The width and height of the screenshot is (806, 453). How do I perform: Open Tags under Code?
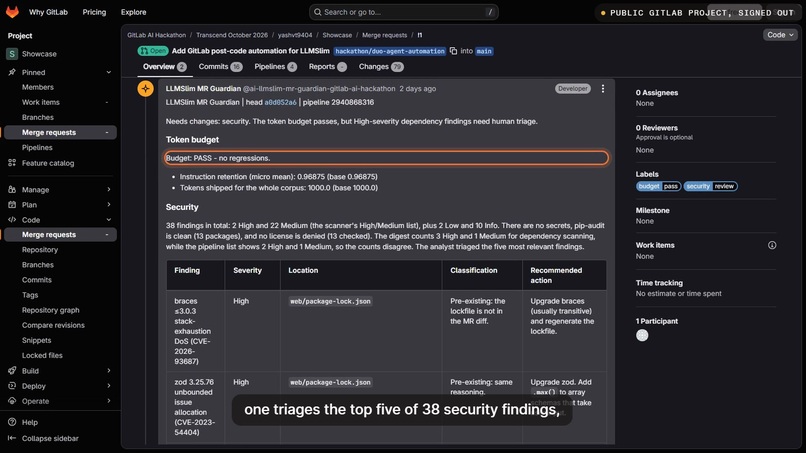click(x=30, y=295)
